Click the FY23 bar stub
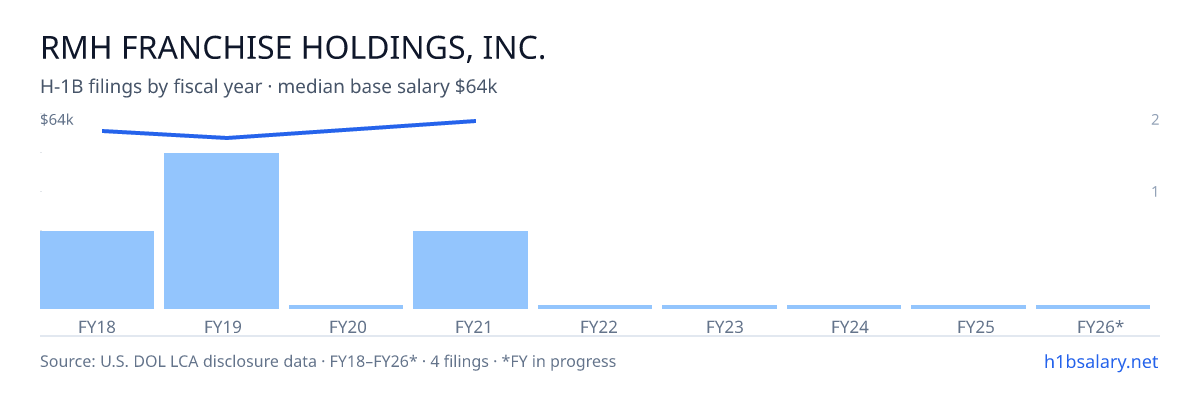This screenshot has height=400, width=1200. pyautogui.click(x=719, y=307)
